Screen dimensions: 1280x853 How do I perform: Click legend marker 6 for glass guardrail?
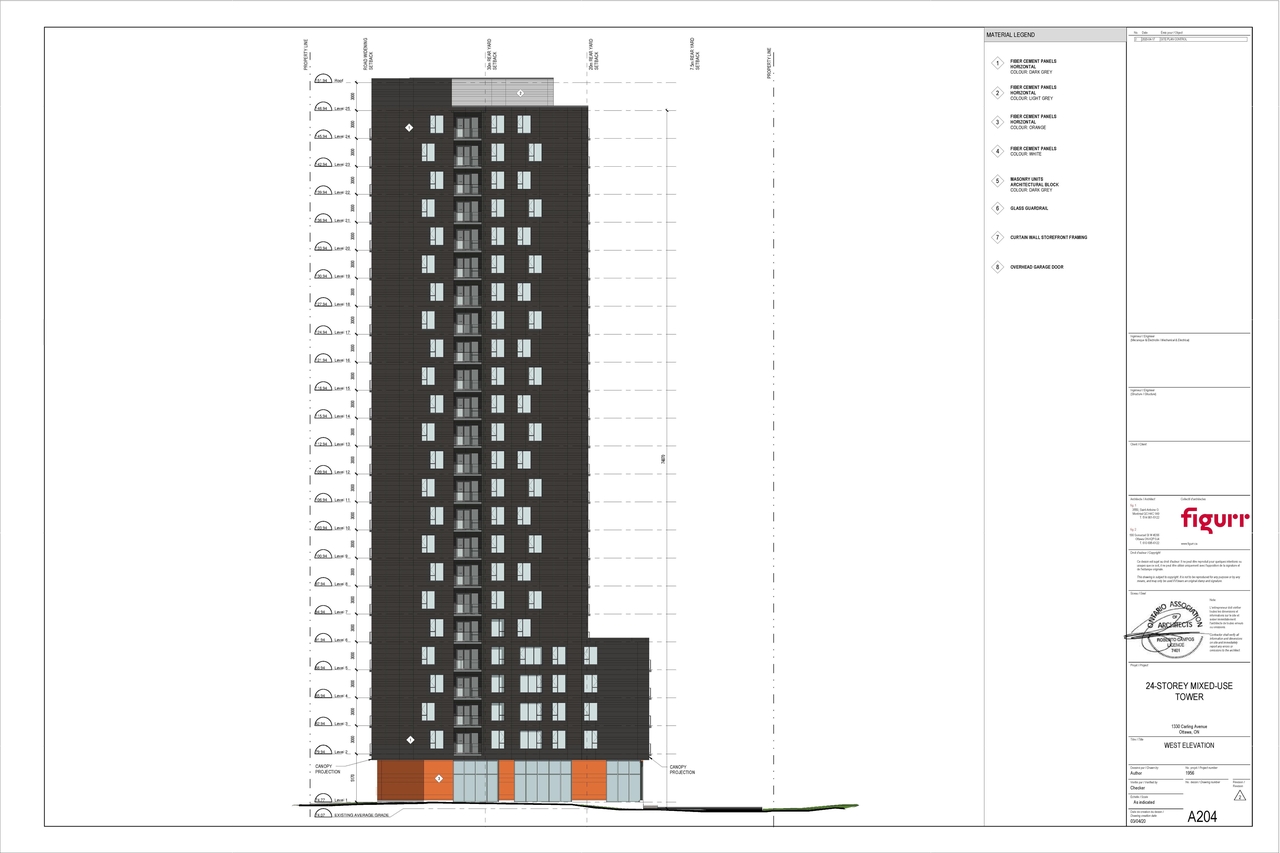(x=997, y=208)
